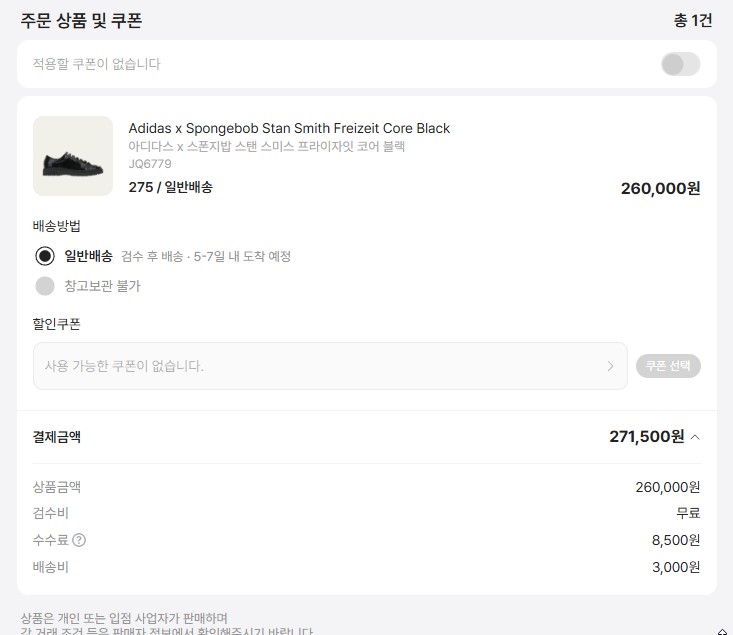Toggle the coupon apply switch
The image size is (733, 635).
pyautogui.click(x=680, y=65)
